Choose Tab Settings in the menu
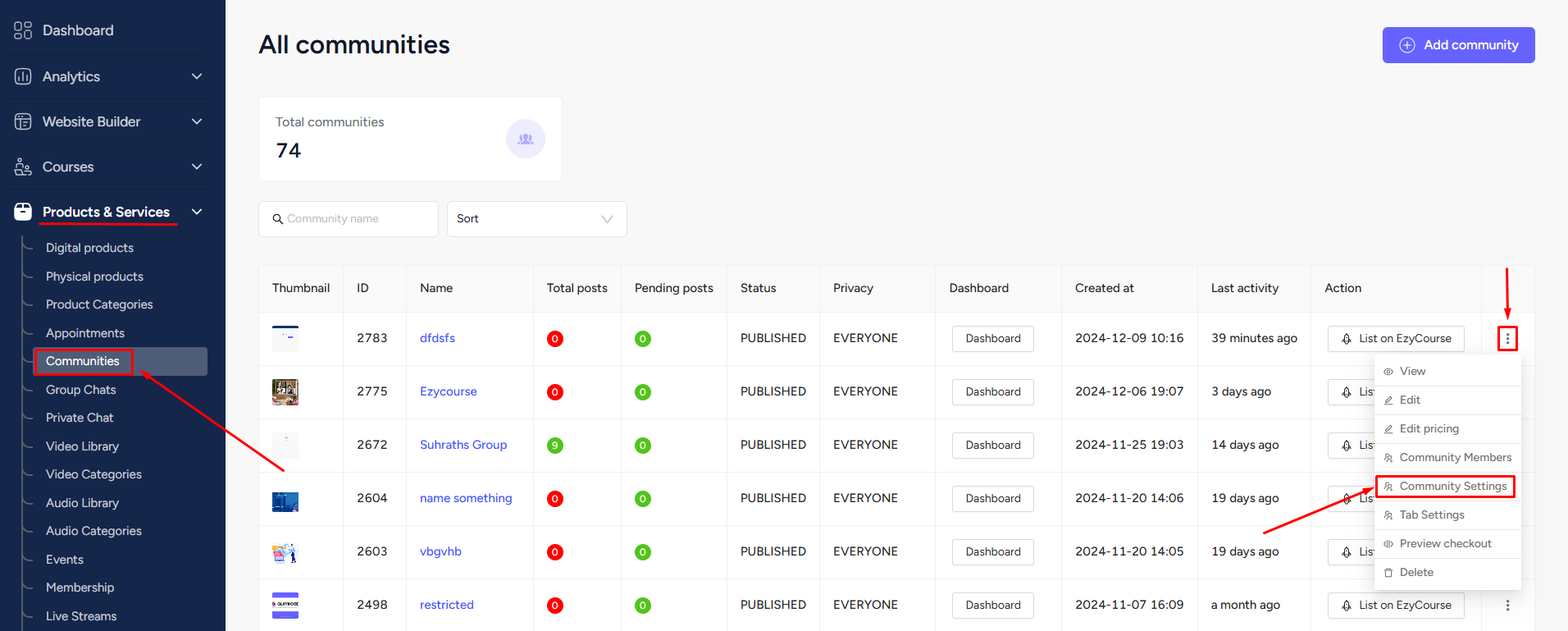The width and height of the screenshot is (1568, 631). click(x=1447, y=514)
